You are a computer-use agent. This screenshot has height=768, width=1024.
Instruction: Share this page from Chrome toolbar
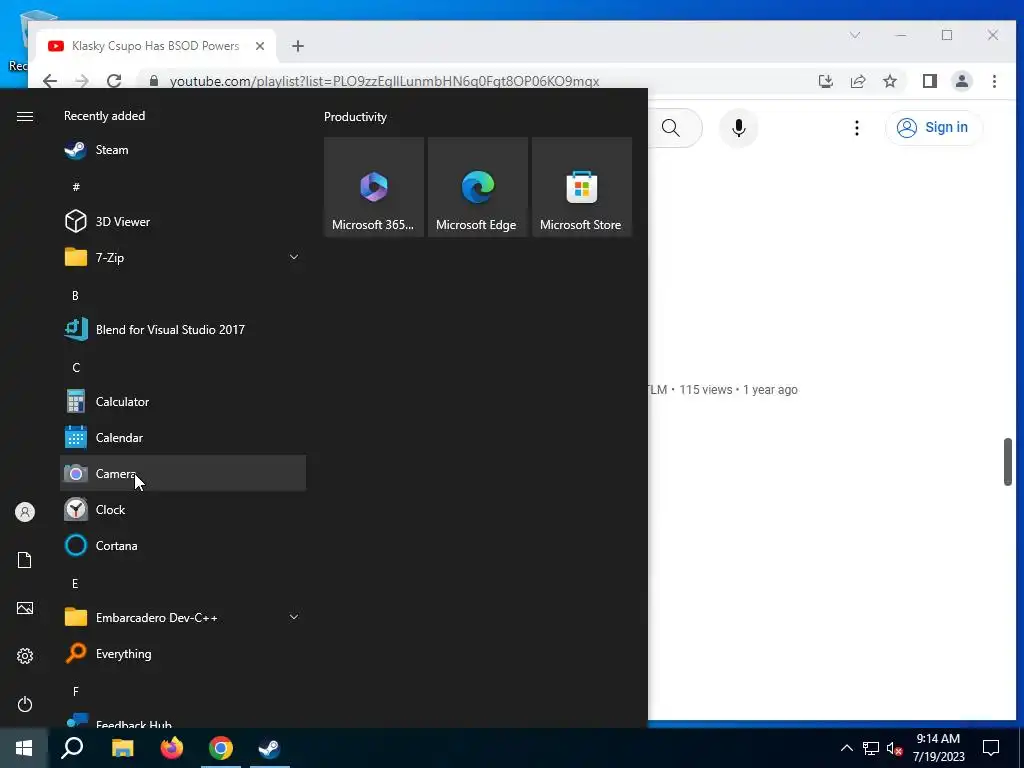(x=857, y=81)
